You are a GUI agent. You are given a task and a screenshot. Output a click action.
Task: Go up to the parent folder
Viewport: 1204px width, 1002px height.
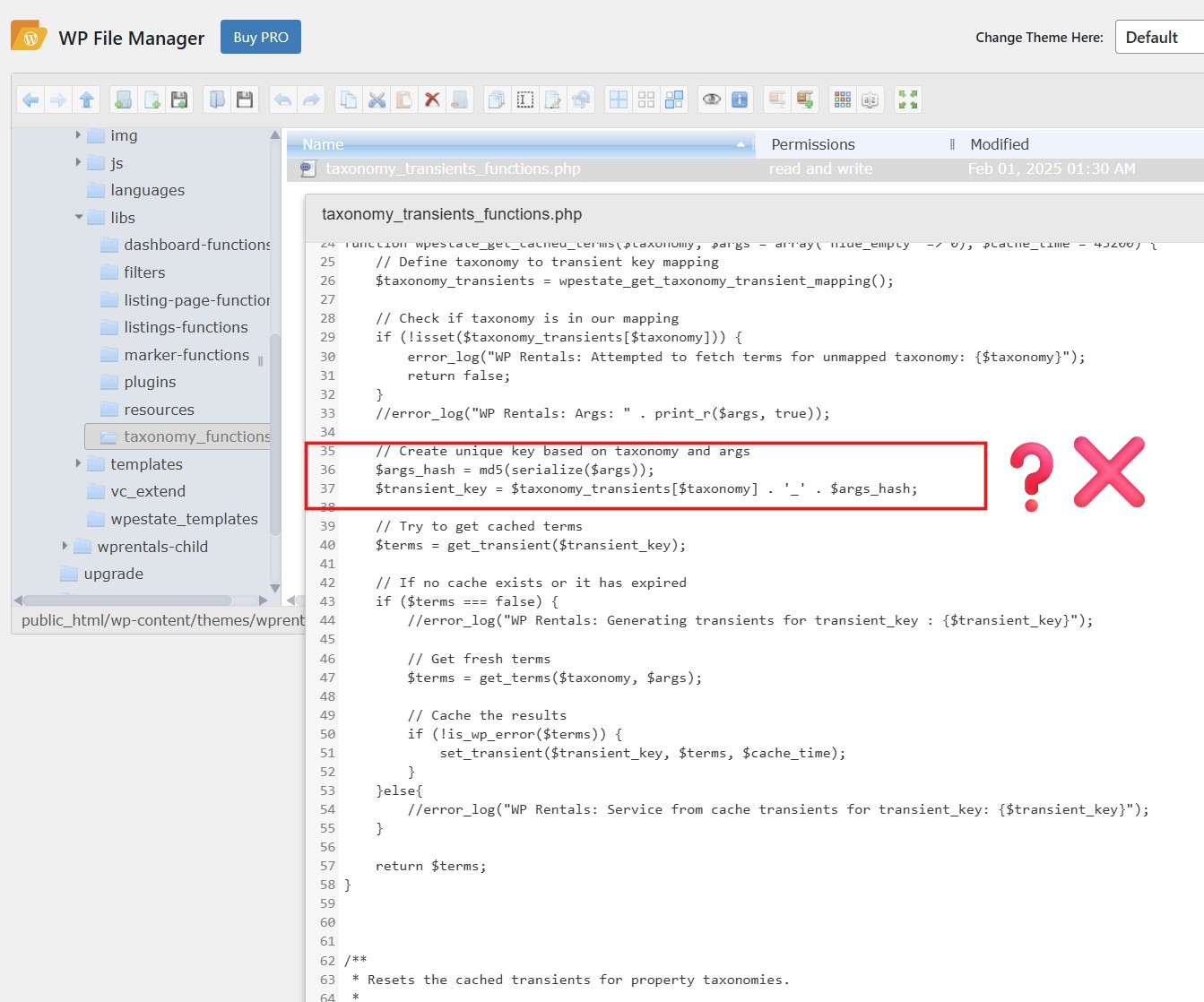point(86,99)
